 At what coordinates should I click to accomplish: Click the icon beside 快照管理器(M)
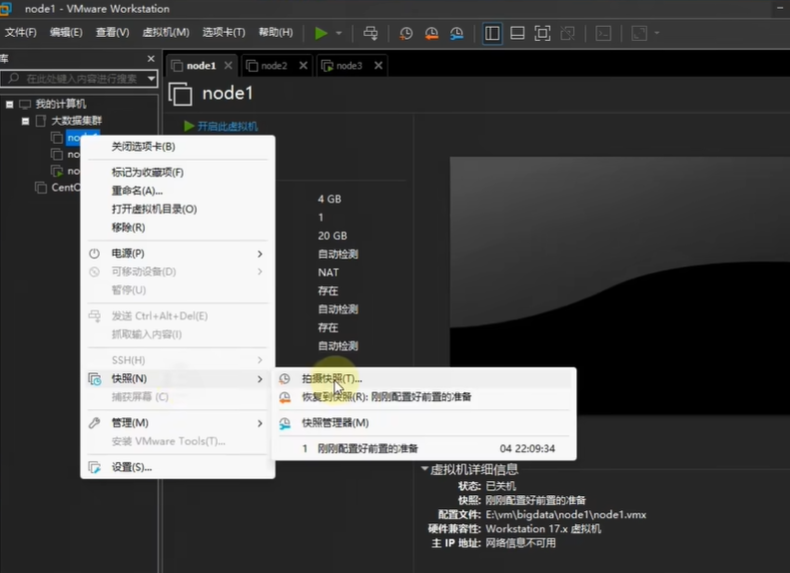coord(285,423)
